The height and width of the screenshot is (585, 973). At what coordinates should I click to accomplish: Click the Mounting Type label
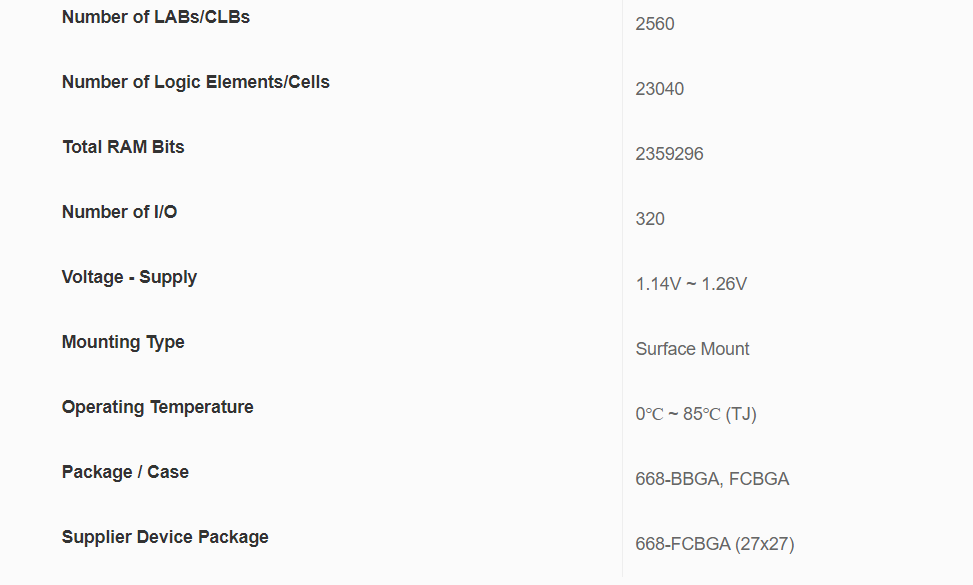tap(123, 342)
